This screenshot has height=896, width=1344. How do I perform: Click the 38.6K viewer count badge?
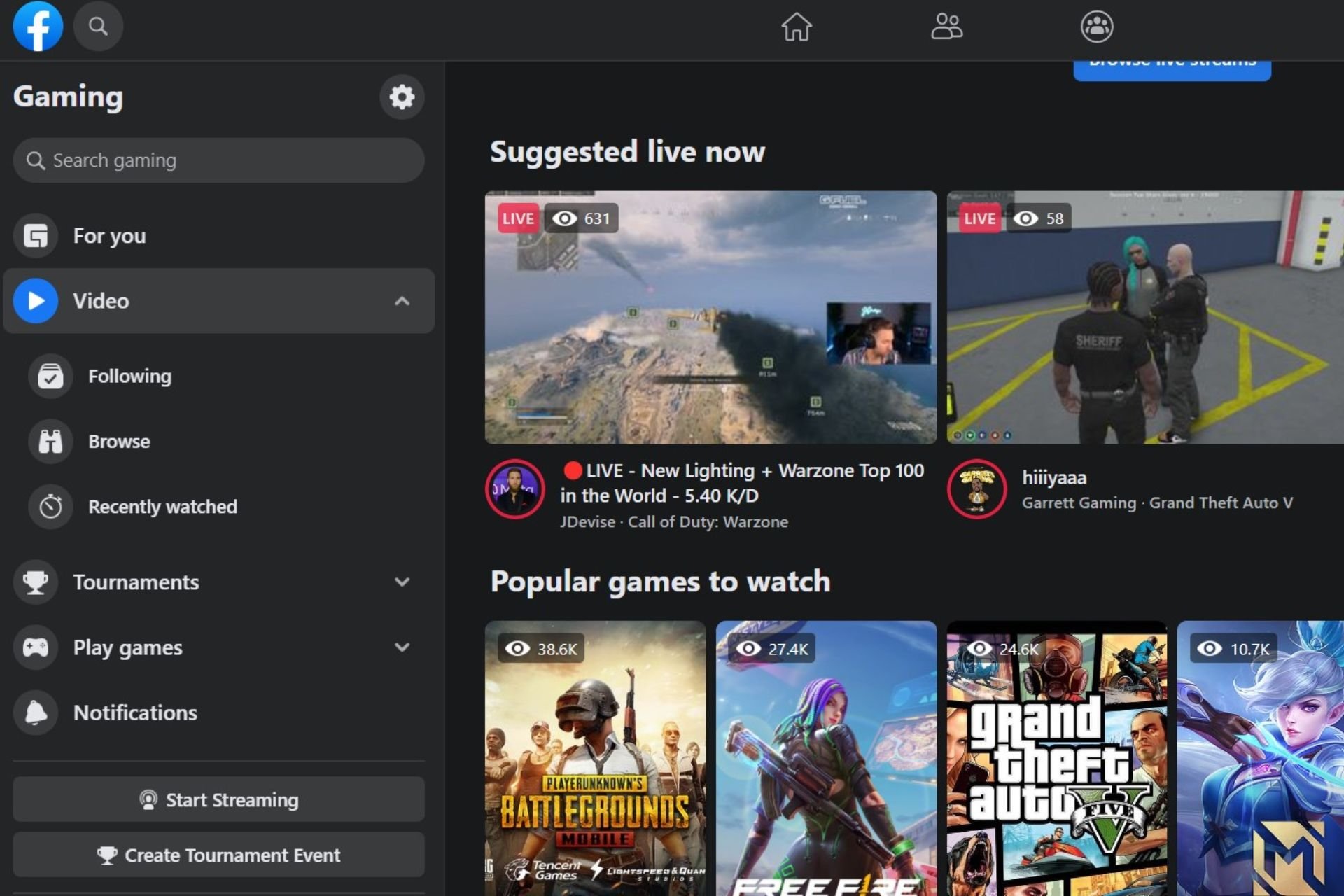541,649
